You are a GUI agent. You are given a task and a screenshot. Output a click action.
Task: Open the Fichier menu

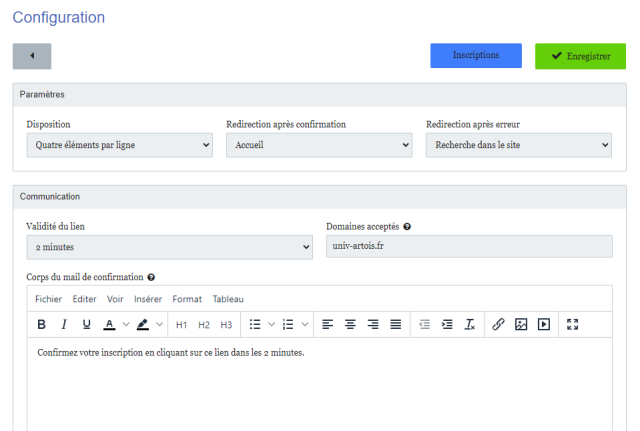pos(49,299)
